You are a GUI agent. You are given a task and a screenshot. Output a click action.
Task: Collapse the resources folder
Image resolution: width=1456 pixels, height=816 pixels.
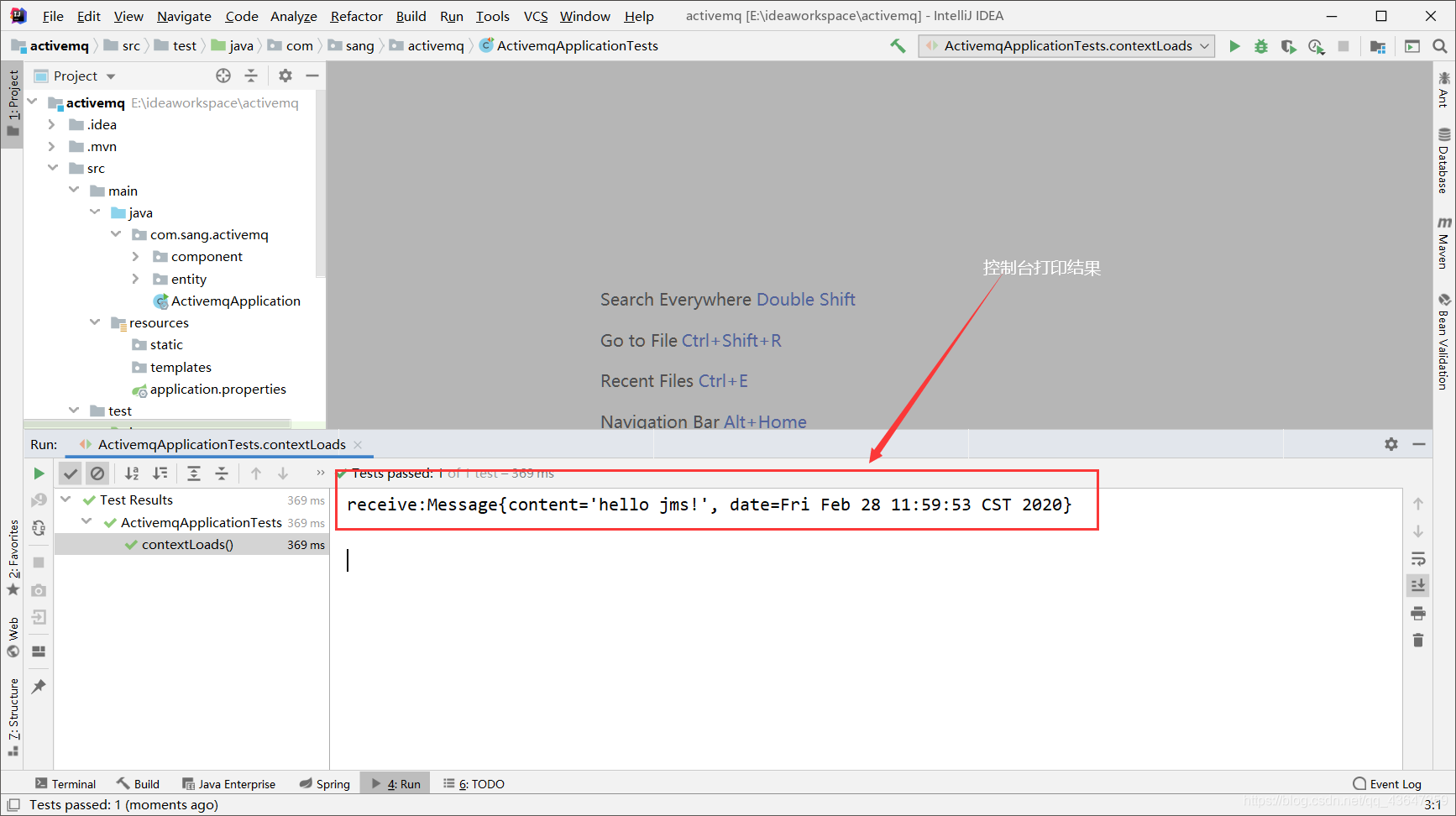(94, 322)
